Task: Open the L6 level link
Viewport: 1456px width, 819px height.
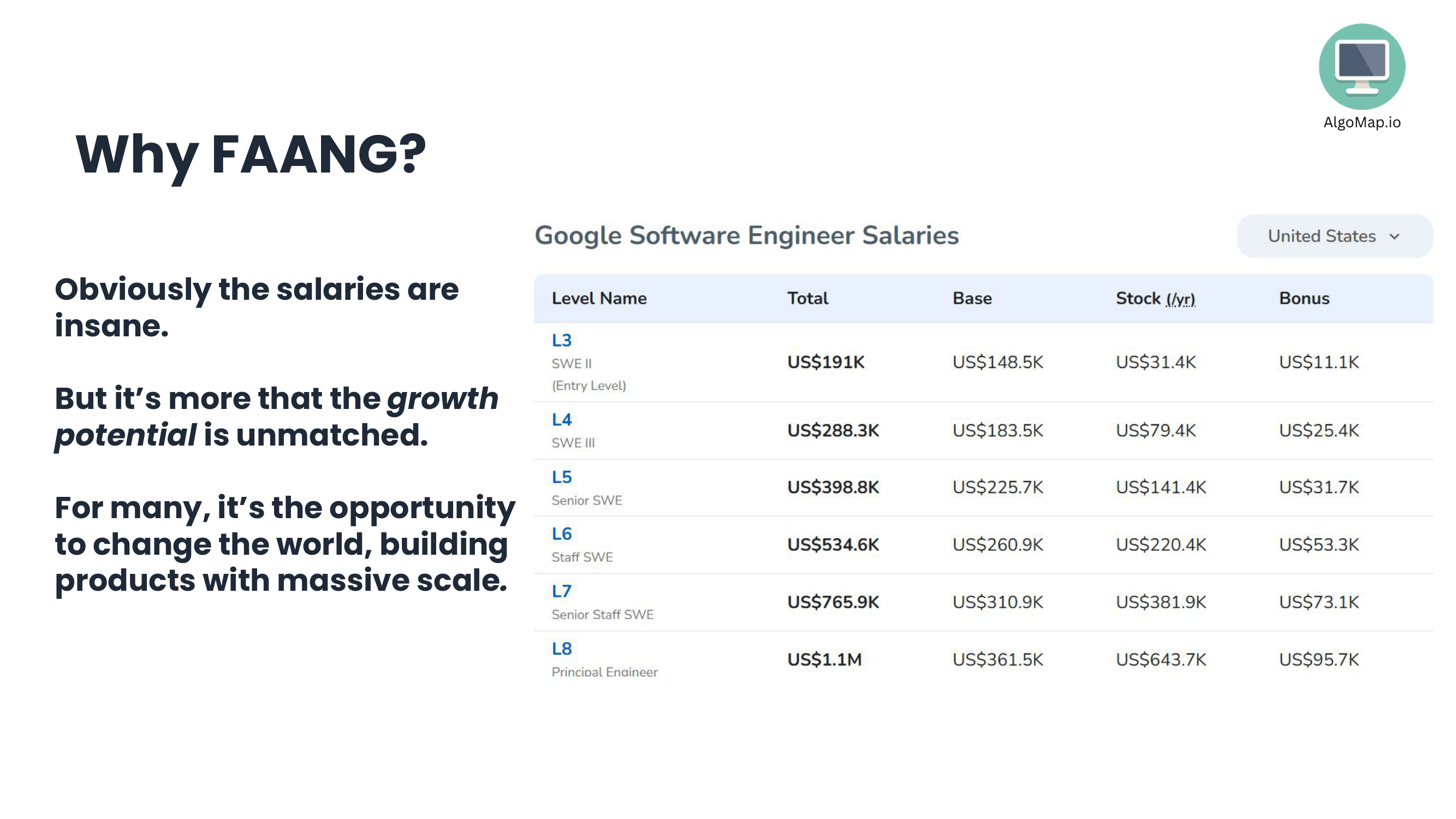Action: (x=561, y=533)
